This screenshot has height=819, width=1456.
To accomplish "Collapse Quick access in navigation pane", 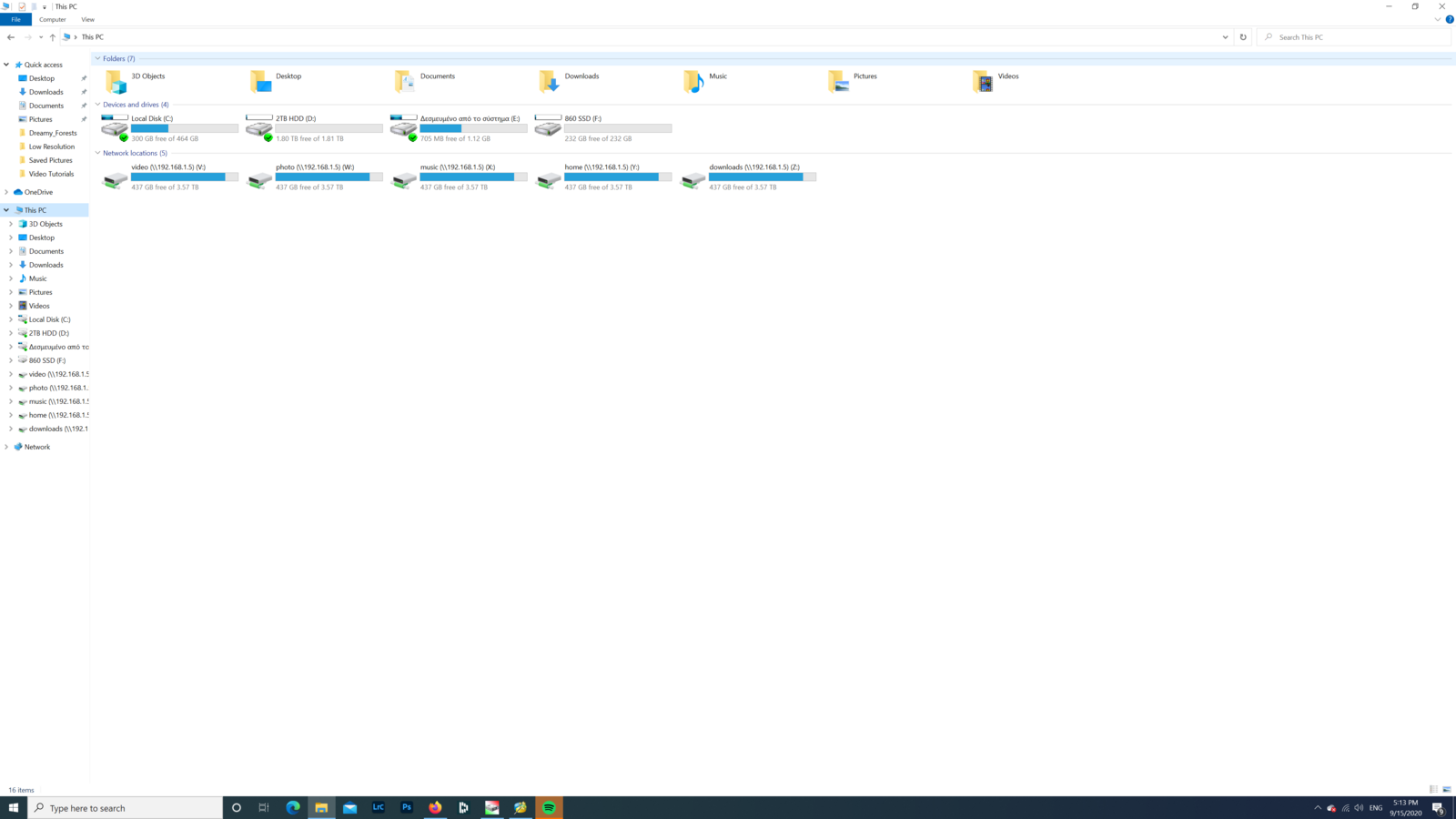I will [6, 65].
